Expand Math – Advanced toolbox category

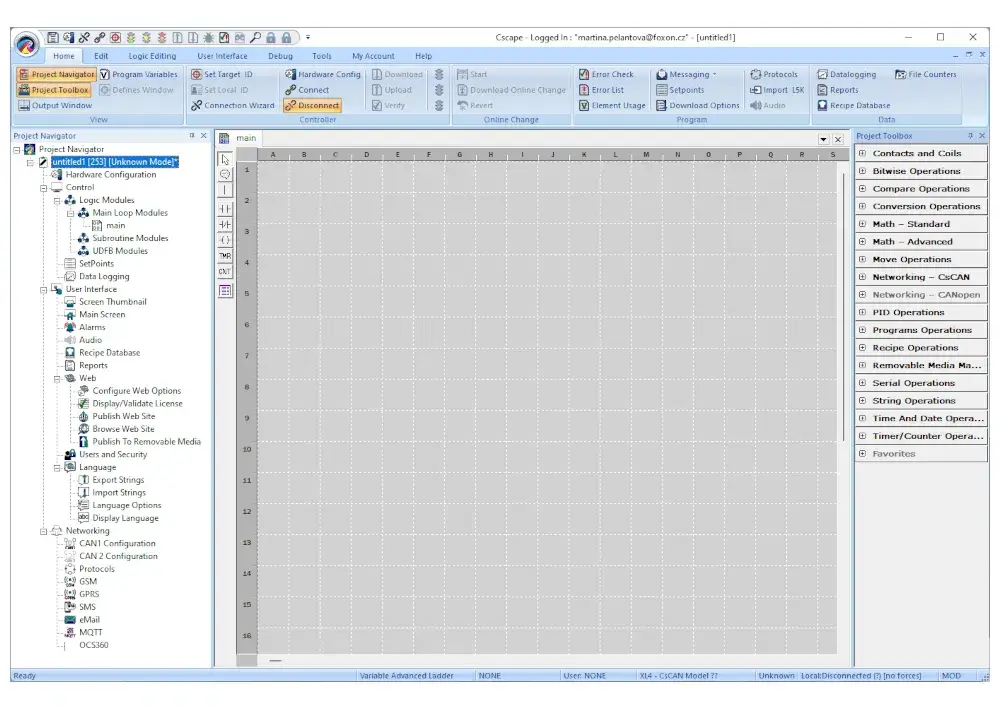coord(862,242)
